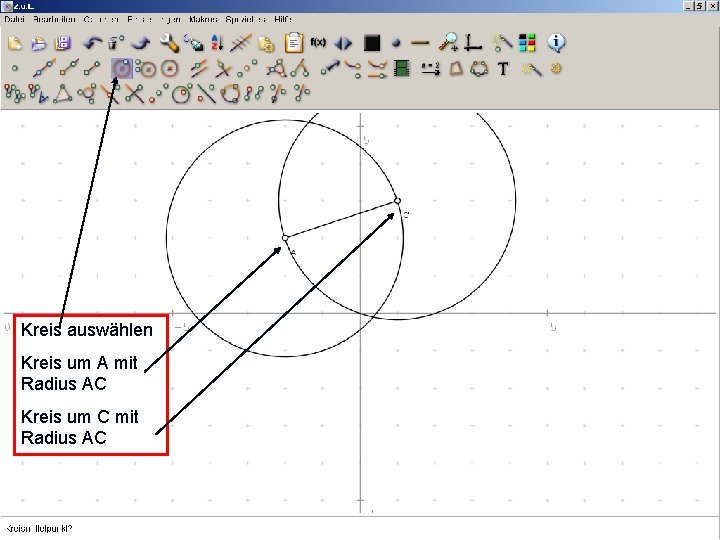This screenshot has width=720, height=540.
Task: Click the blue left-right replay arrows
Action: (343, 44)
